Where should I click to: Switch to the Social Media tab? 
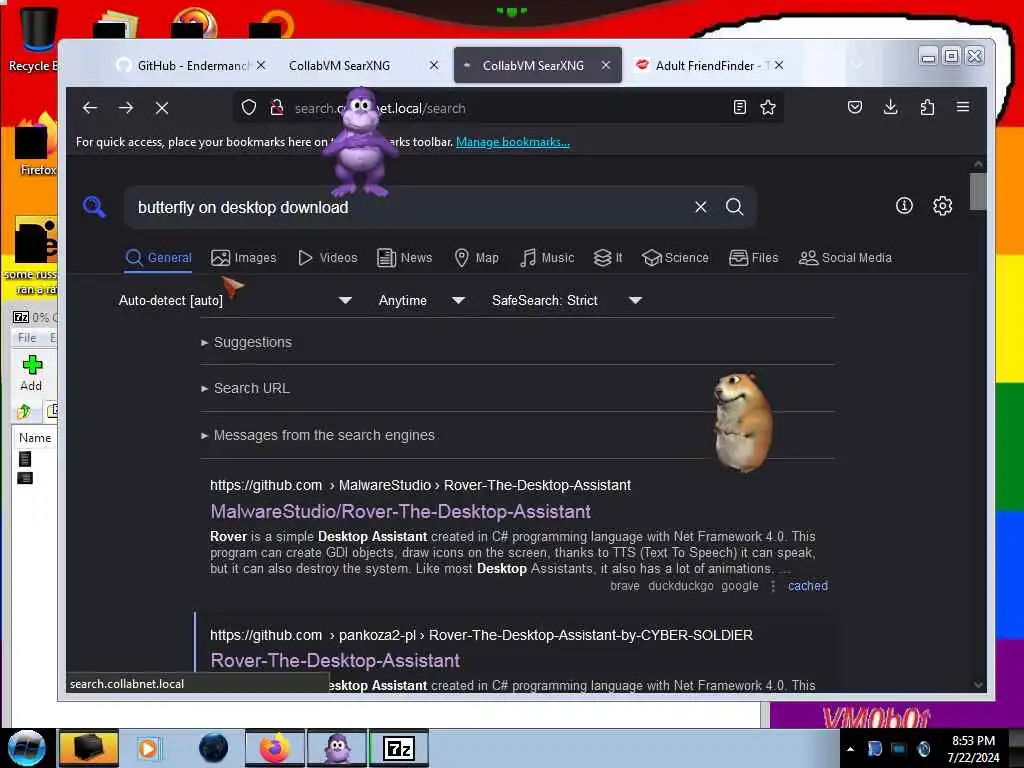(x=845, y=258)
